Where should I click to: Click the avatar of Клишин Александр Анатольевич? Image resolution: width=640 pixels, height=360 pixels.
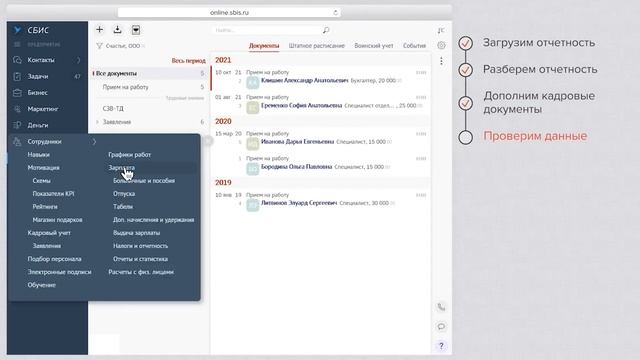(253, 83)
